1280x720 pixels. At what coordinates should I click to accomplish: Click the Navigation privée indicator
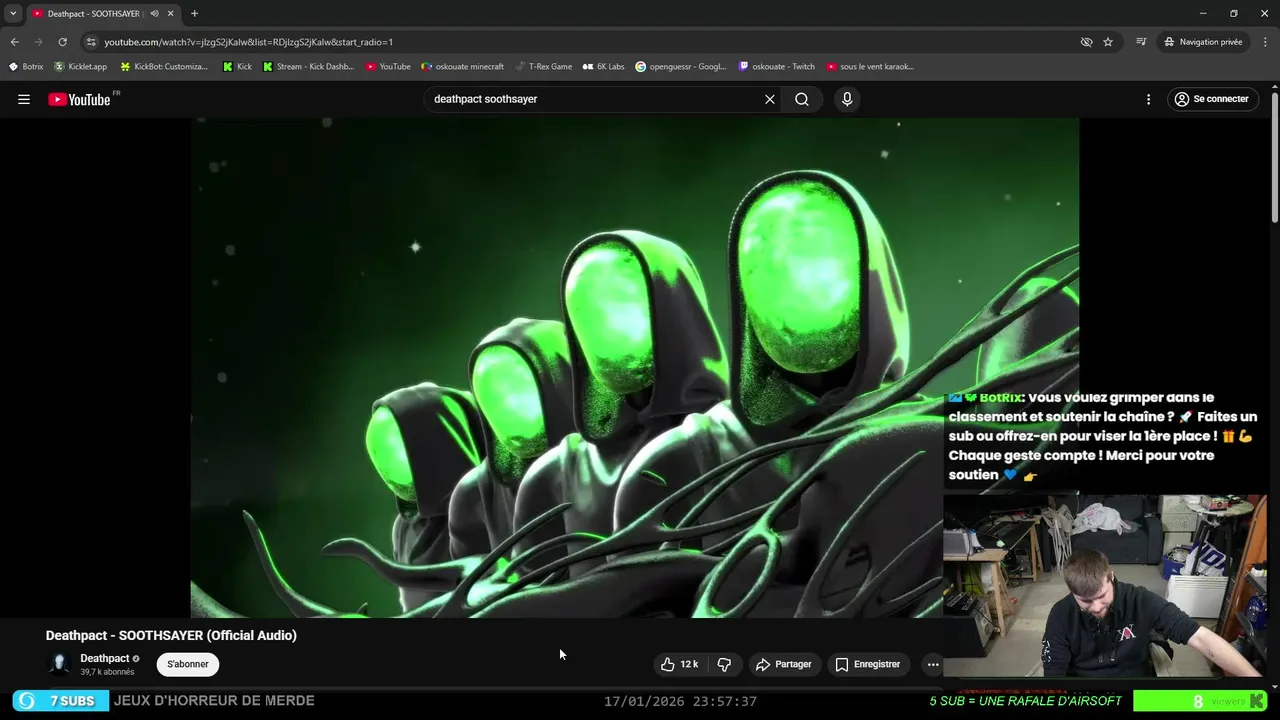pos(1203,42)
